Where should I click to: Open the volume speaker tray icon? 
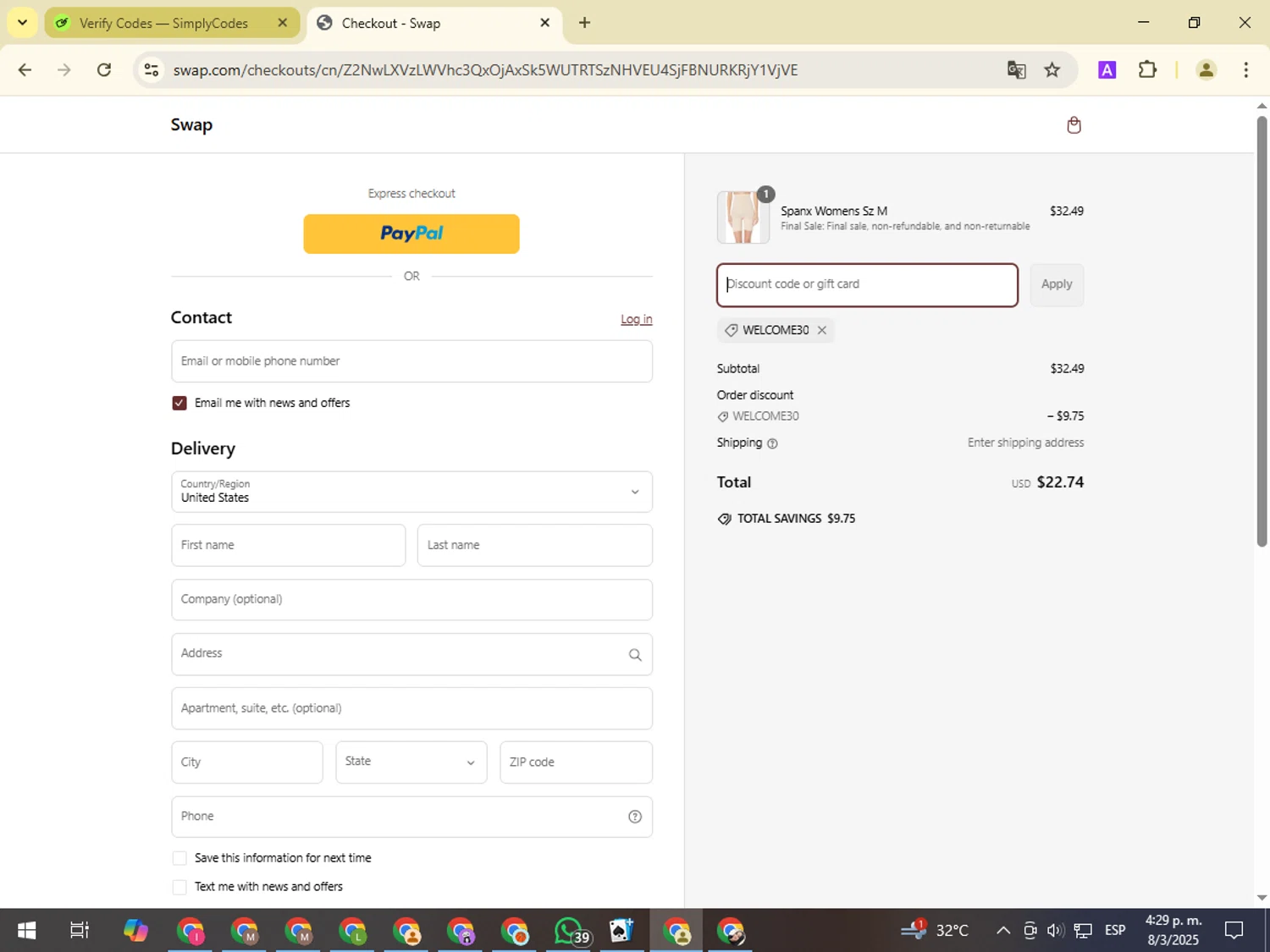[x=1055, y=931]
